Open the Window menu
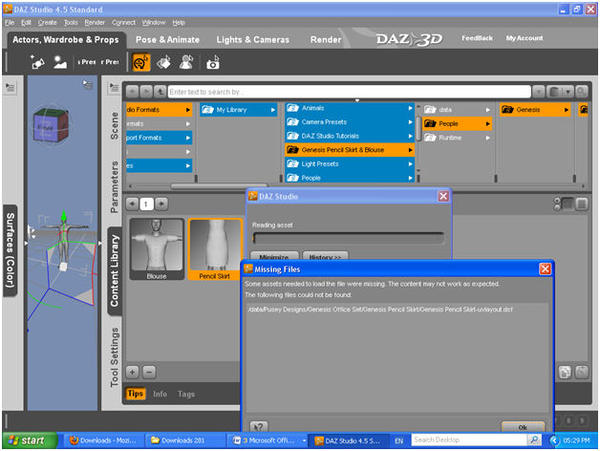Image resolution: width=600 pixels, height=451 pixels. click(x=153, y=23)
